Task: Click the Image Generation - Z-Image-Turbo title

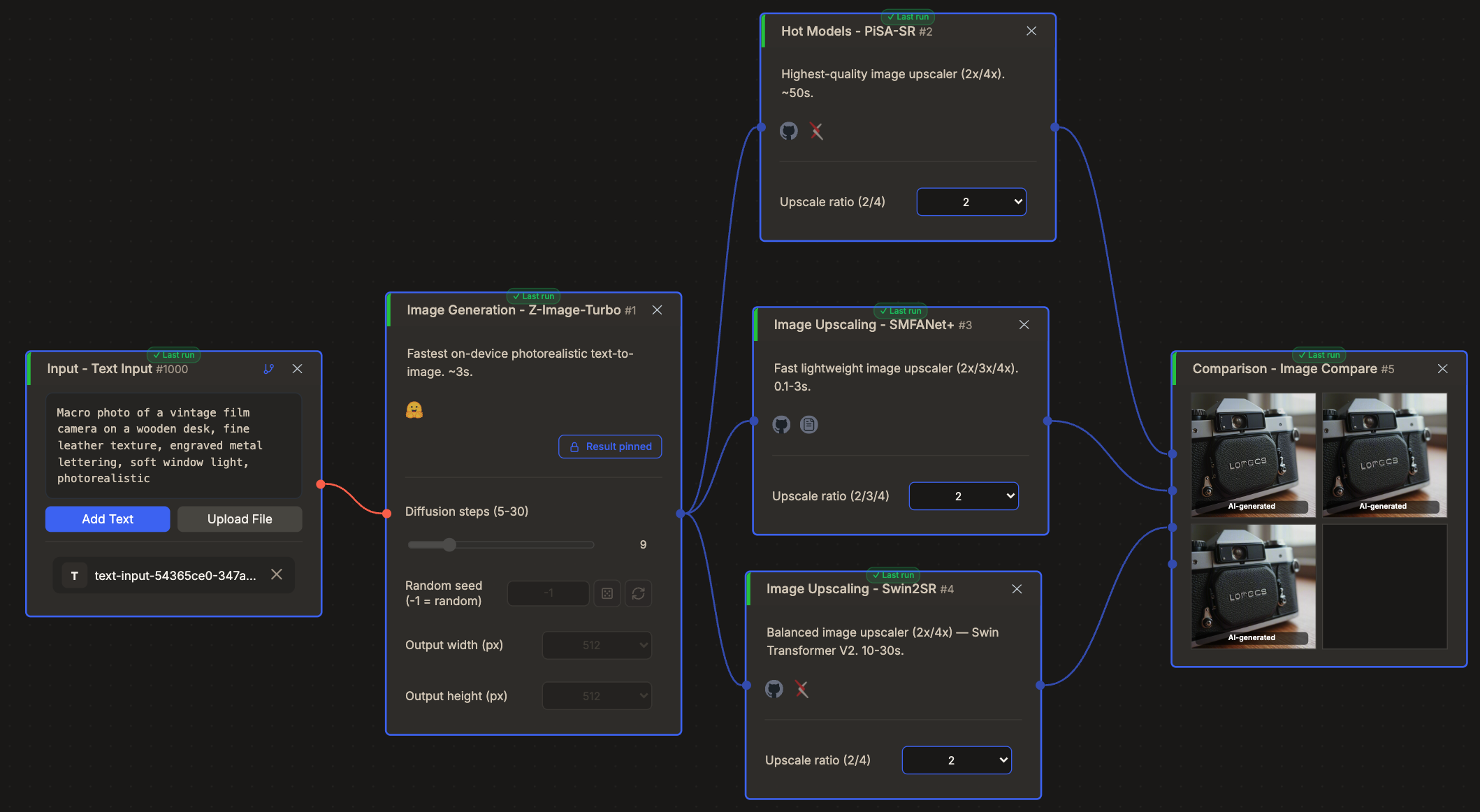Action: point(514,310)
